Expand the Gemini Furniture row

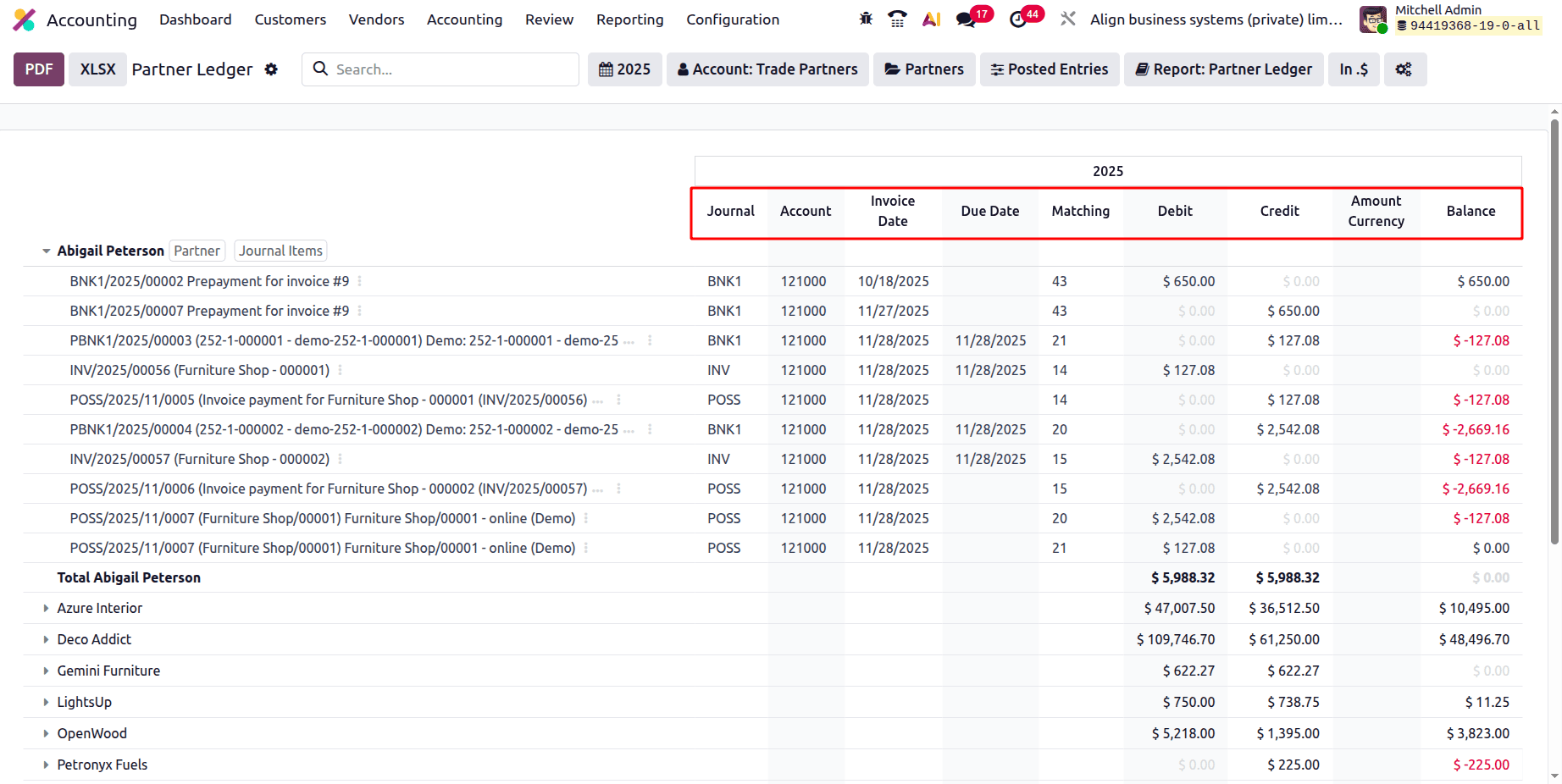pyautogui.click(x=46, y=671)
